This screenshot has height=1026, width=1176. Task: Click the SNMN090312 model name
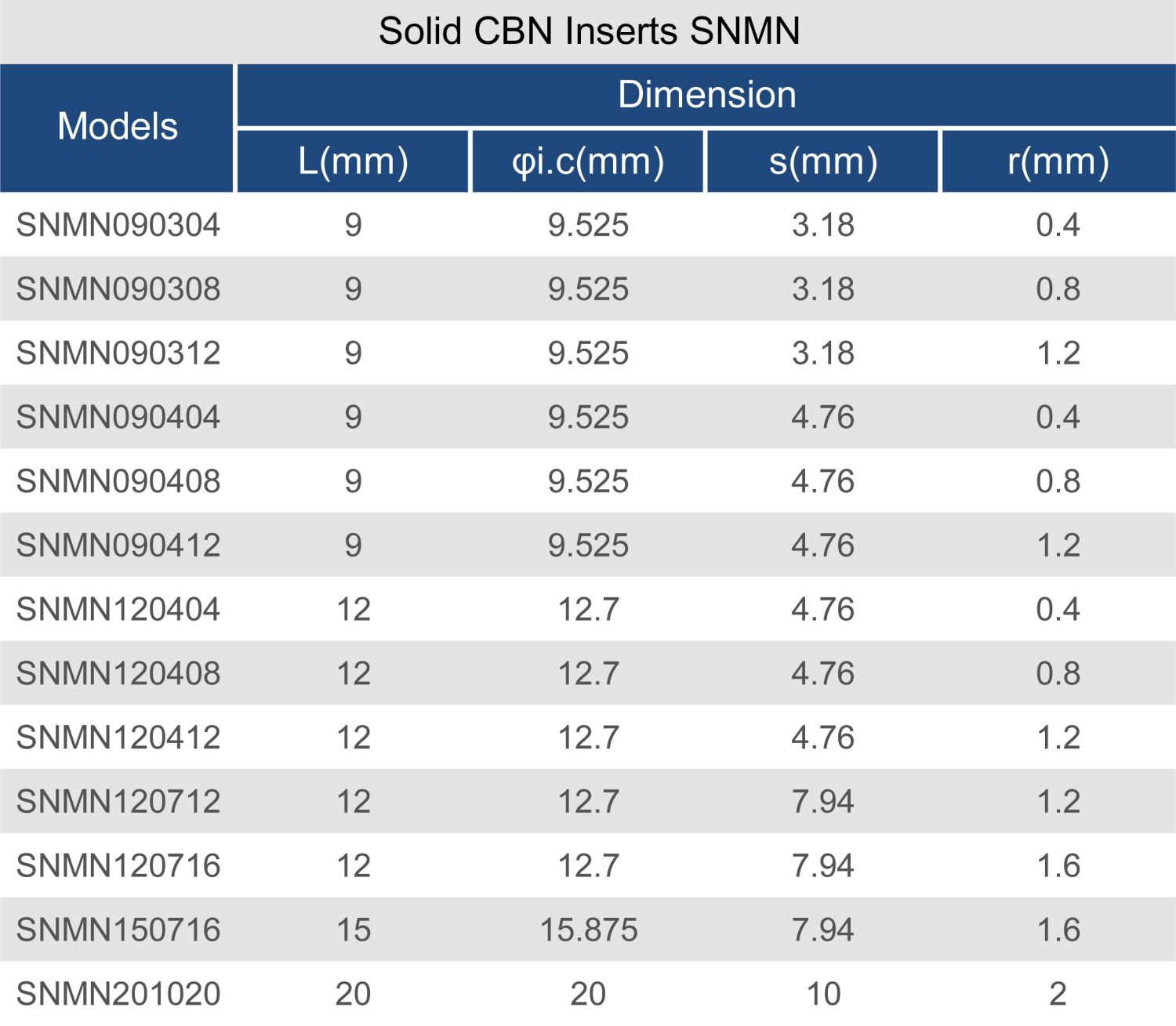118,353
